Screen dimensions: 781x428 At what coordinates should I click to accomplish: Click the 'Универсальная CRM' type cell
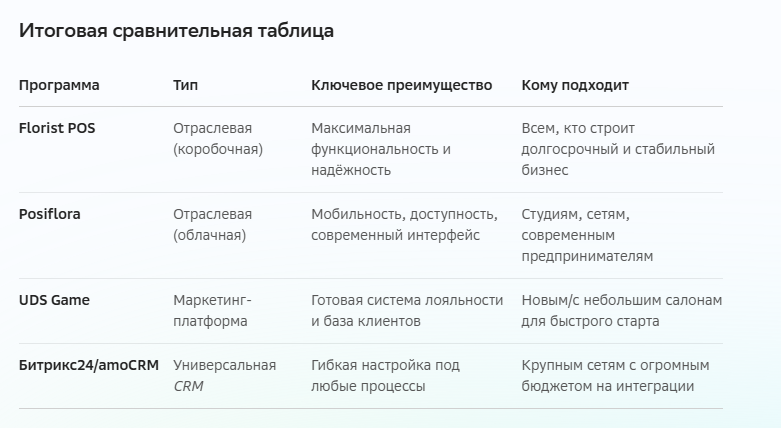[x=225, y=376]
